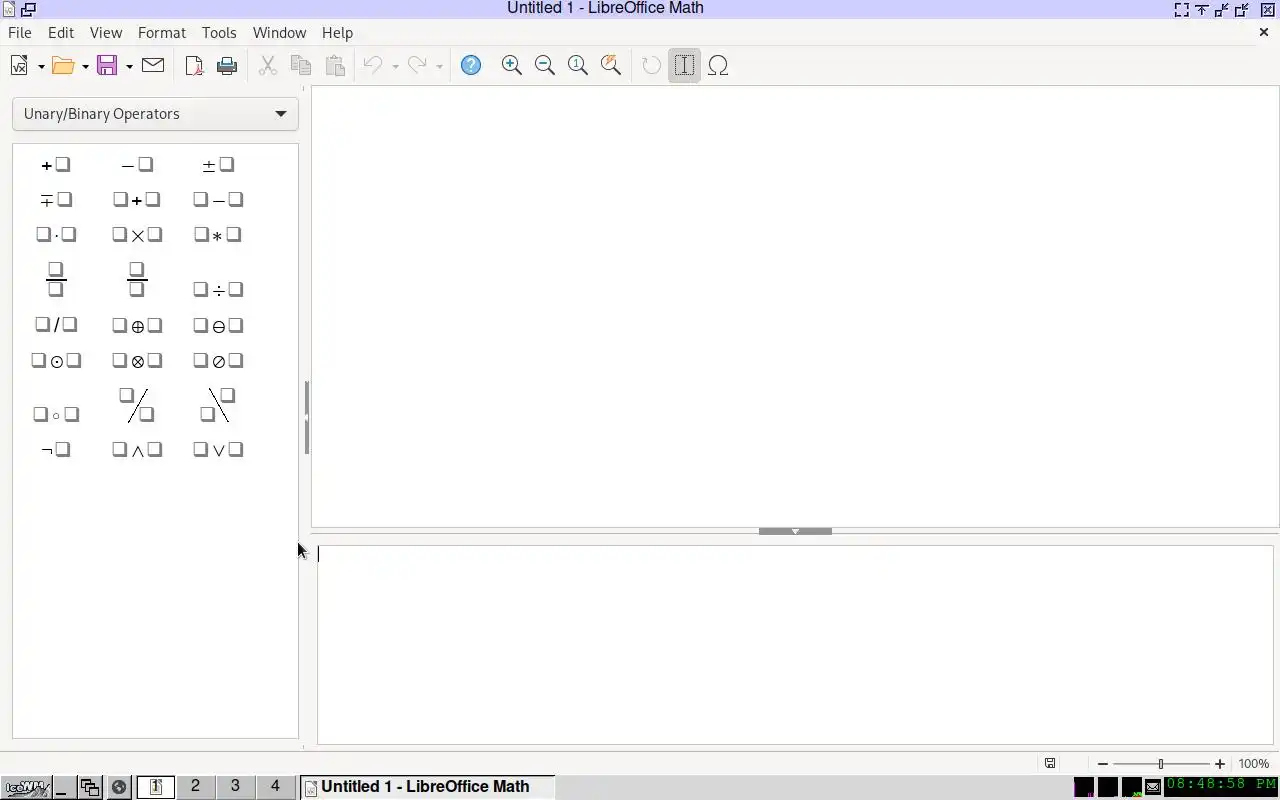The height and width of the screenshot is (800, 1280).
Task: Insert the widebslash backslash operator
Action: (x=218, y=405)
